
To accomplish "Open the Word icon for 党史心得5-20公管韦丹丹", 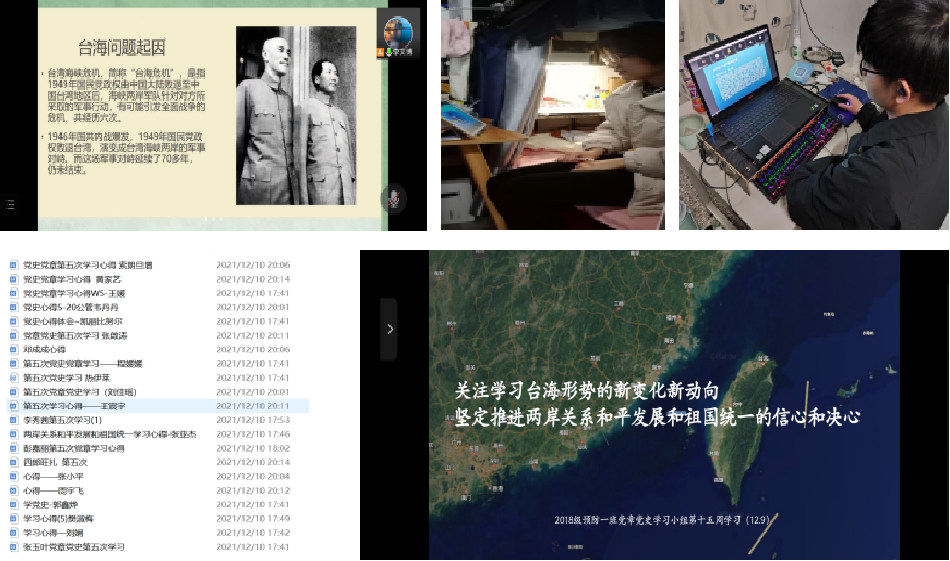I will tap(13, 307).
